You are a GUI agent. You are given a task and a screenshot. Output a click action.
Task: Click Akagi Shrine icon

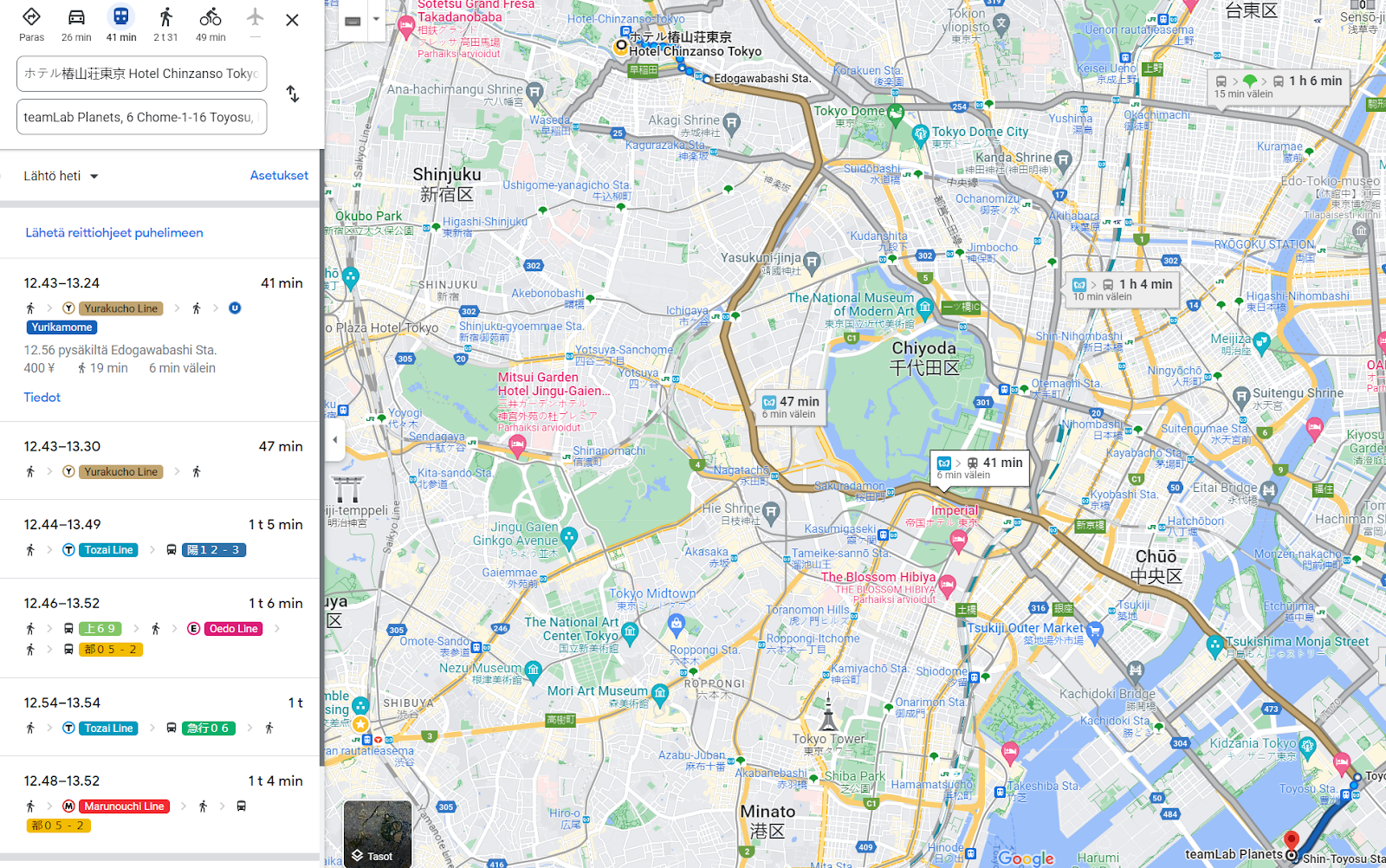click(732, 123)
